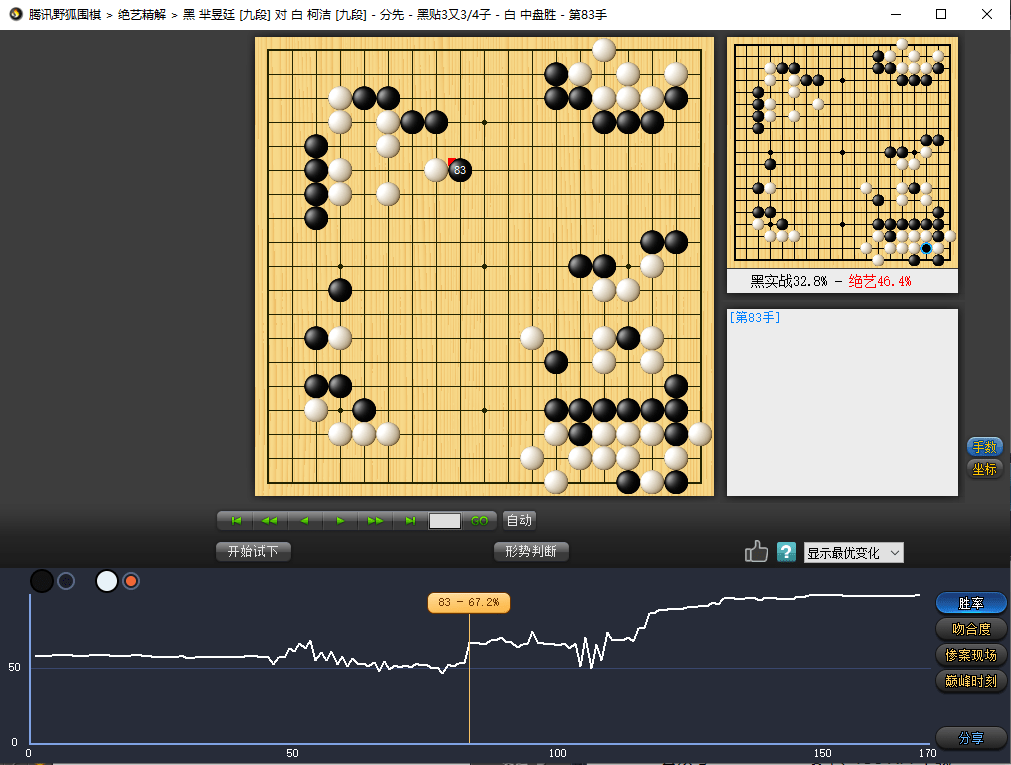Open the 惨案现场 tab
The width and height of the screenshot is (1011, 765).
(x=970, y=655)
